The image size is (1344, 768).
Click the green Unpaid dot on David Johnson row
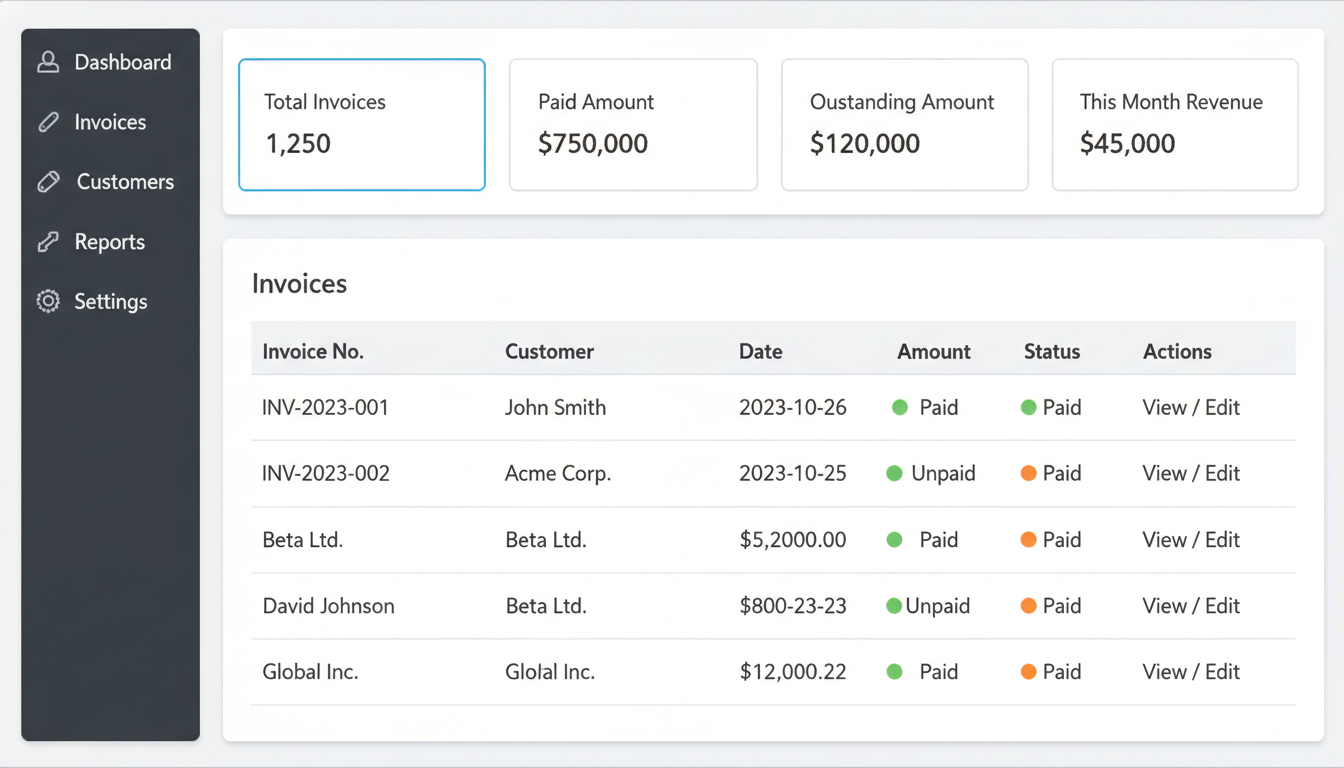coord(893,605)
